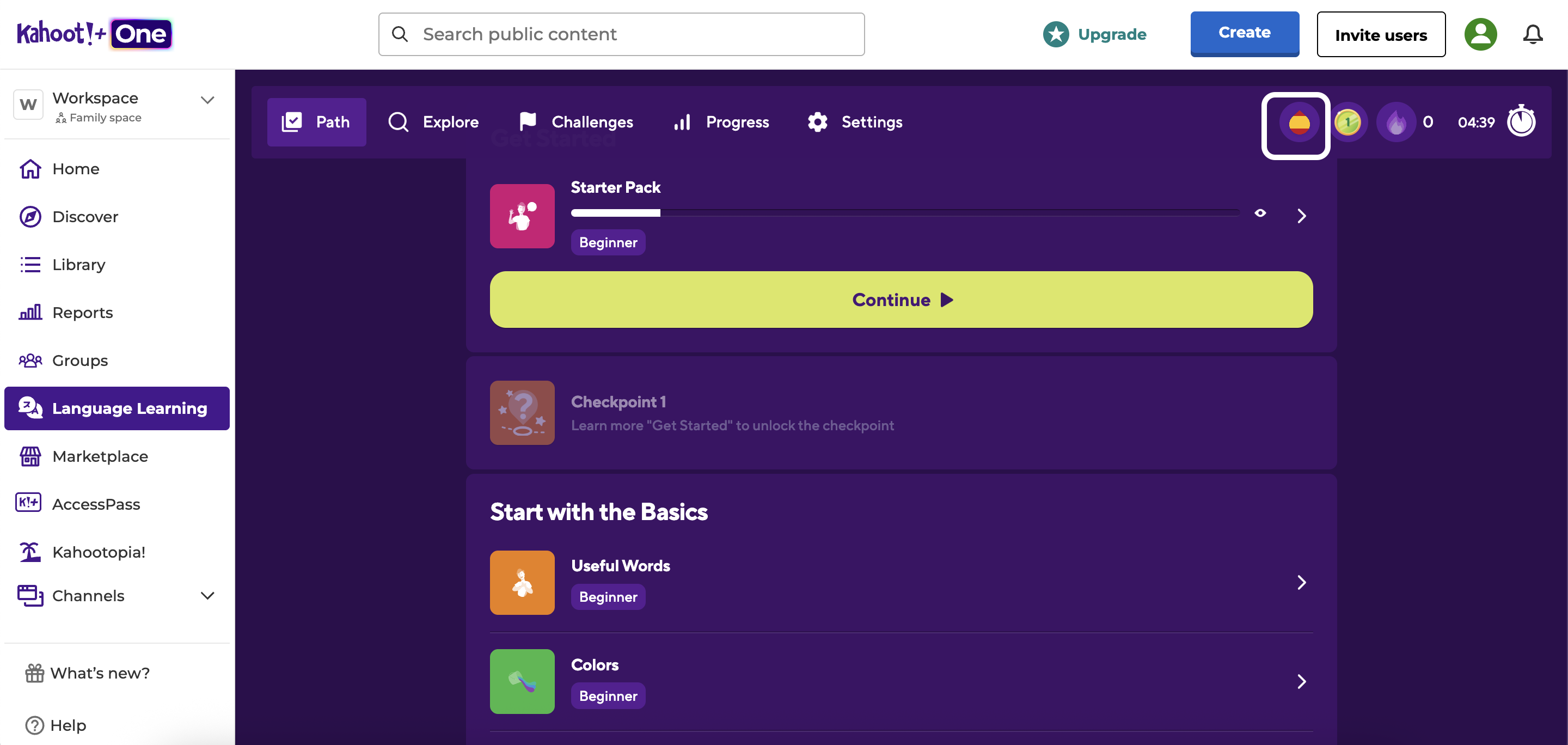1568x745 pixels.
Task: Click the Colors lesson title
Action: [x=595, y=664]
